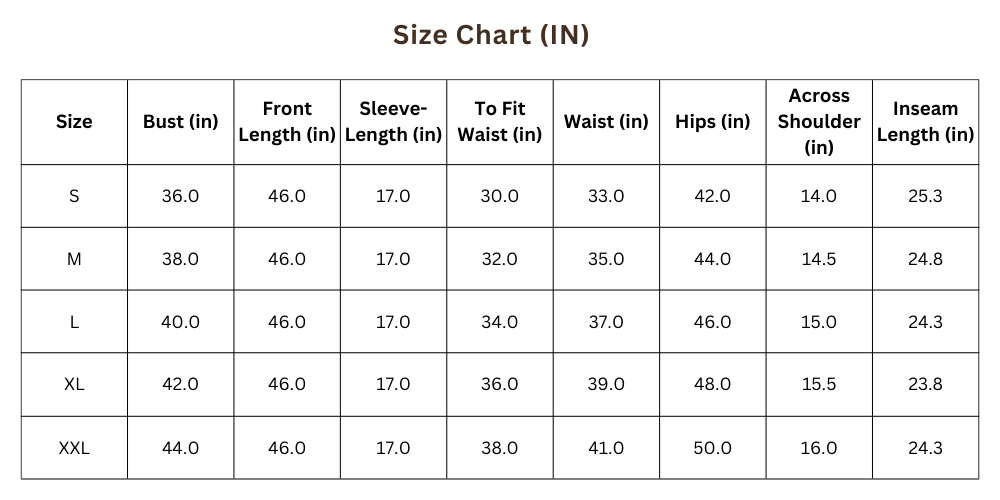
Task: Click the Bust (in) column header
Action: tap(180, 122)
